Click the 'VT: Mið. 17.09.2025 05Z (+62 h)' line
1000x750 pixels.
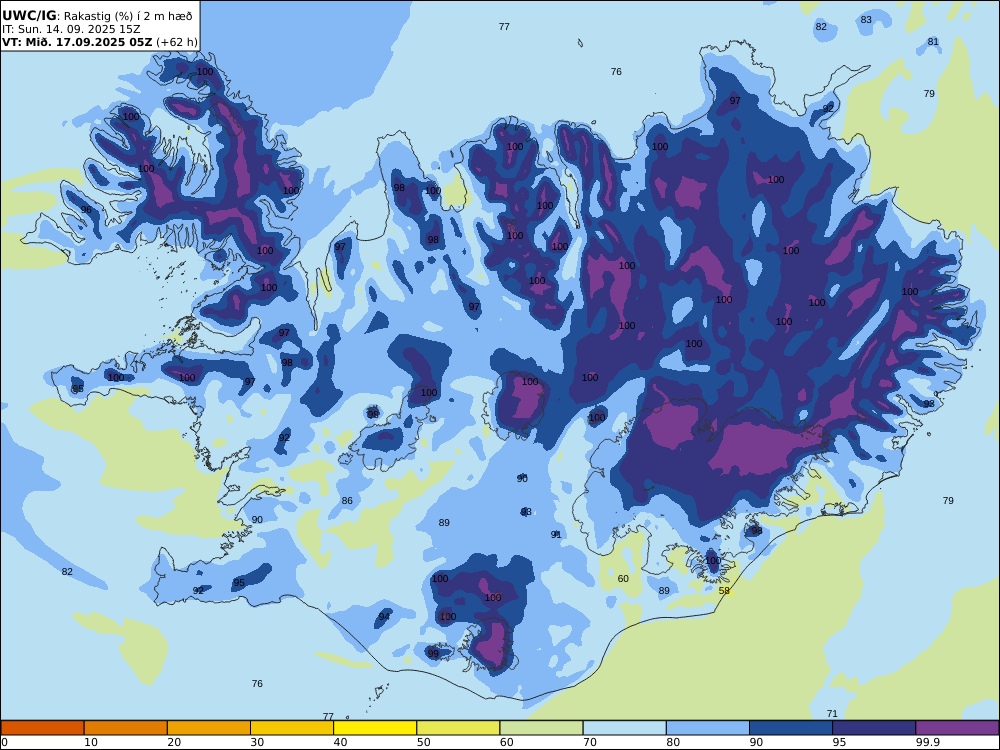click(x=99, y=42)
